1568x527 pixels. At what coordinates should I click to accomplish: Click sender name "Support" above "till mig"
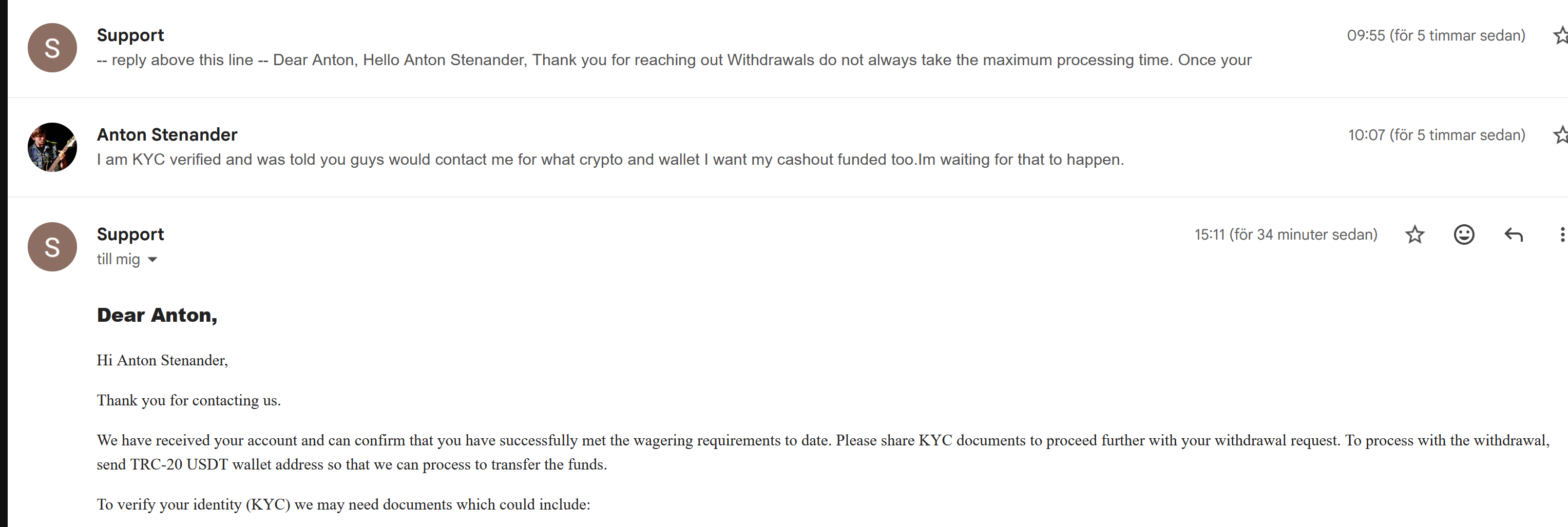130,235
